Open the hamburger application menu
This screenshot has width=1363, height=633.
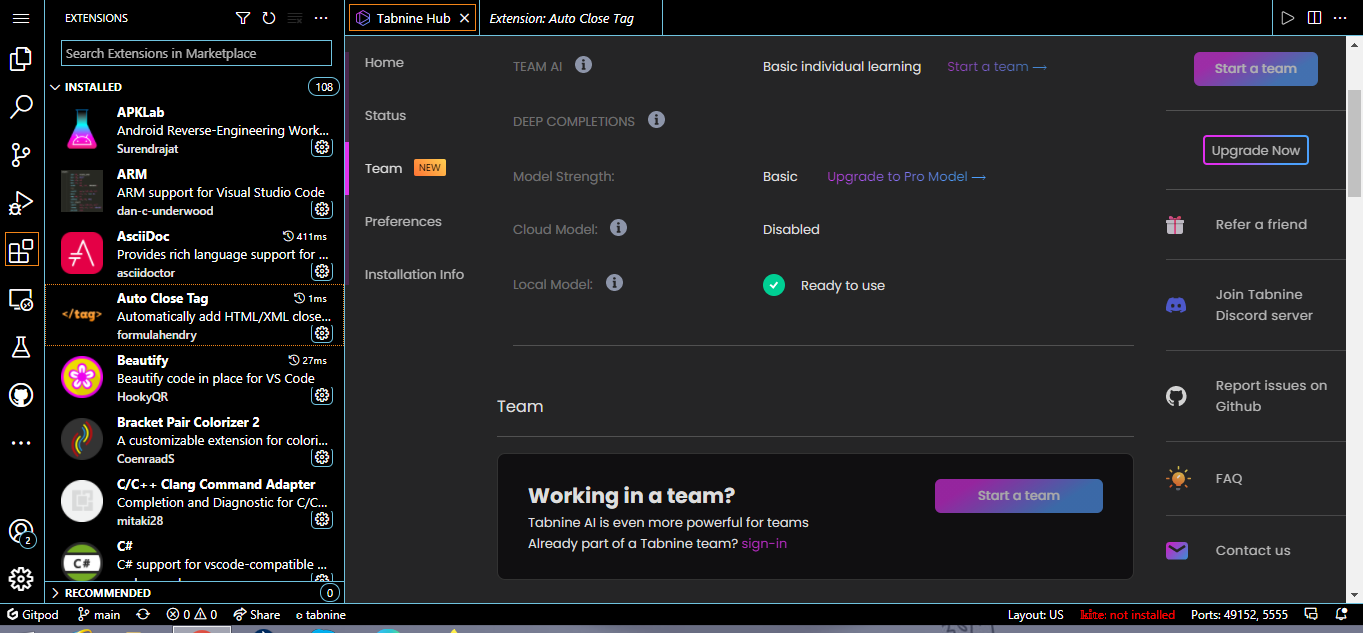point(21,18)
